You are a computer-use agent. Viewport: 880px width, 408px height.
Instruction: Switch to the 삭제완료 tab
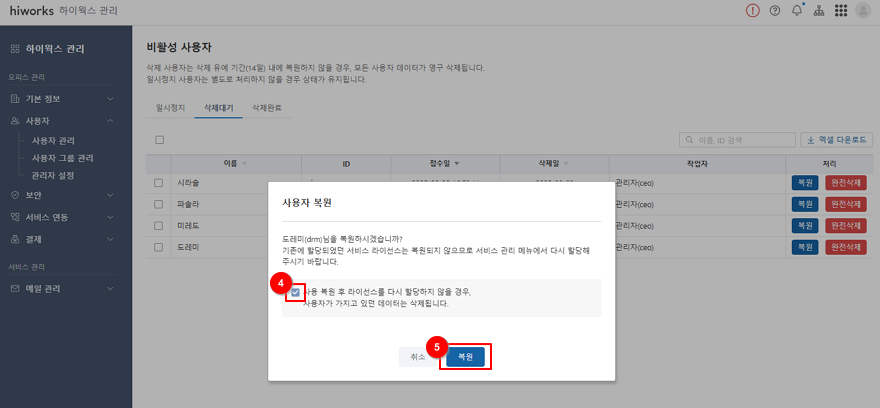pyautogui.click(x=267, y=107)
